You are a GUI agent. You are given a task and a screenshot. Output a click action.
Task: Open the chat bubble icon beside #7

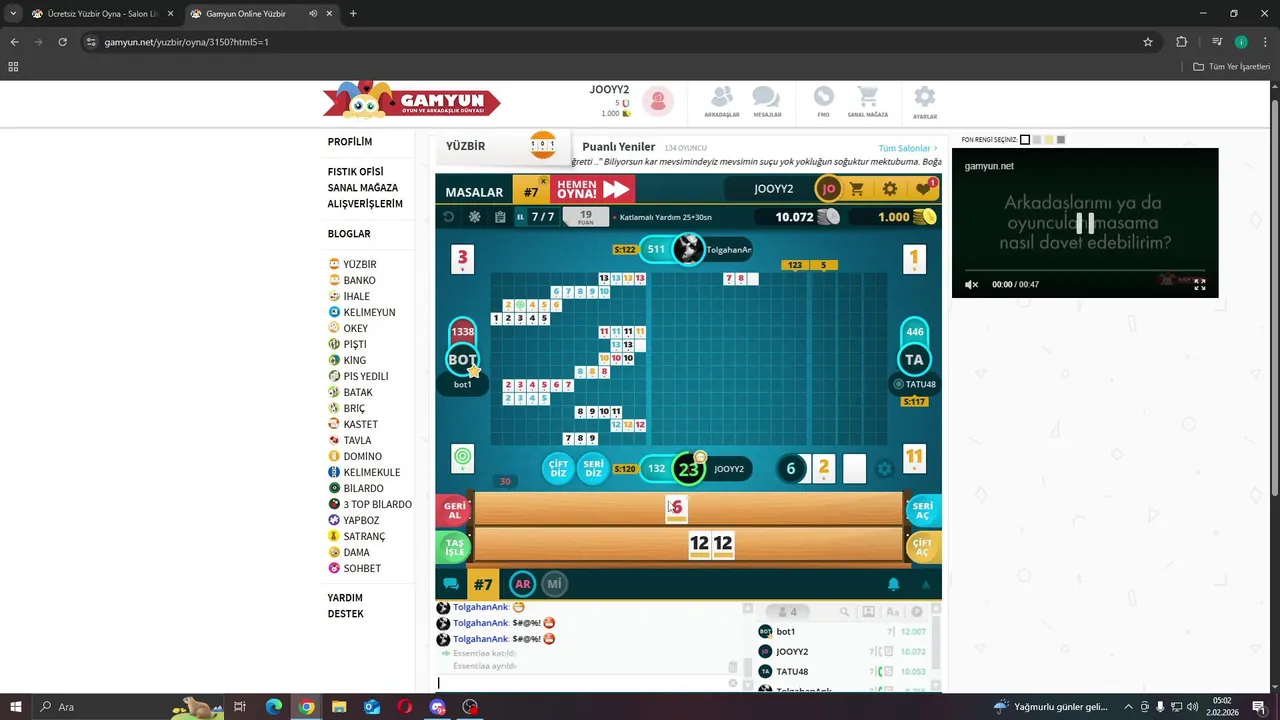451,584
